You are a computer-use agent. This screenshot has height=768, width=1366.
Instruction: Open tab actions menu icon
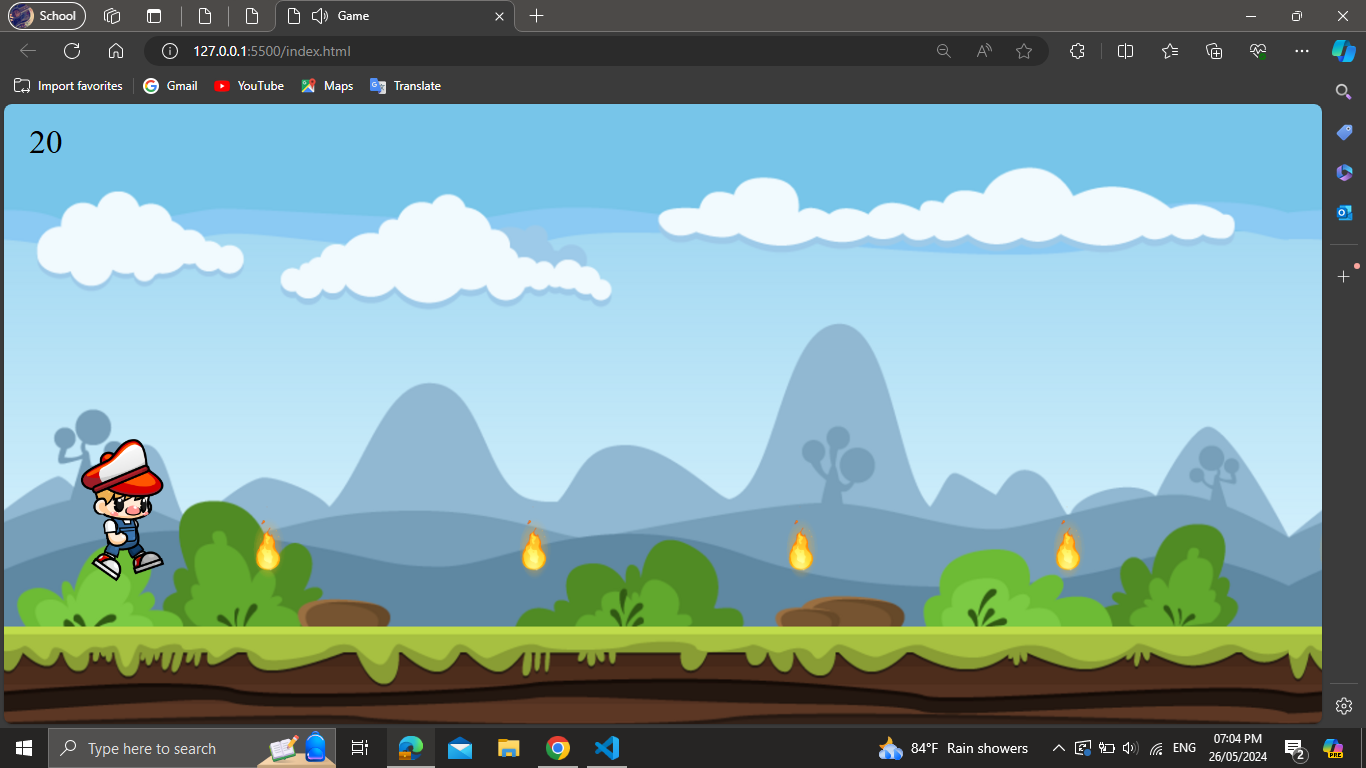(x=153, y=16)
